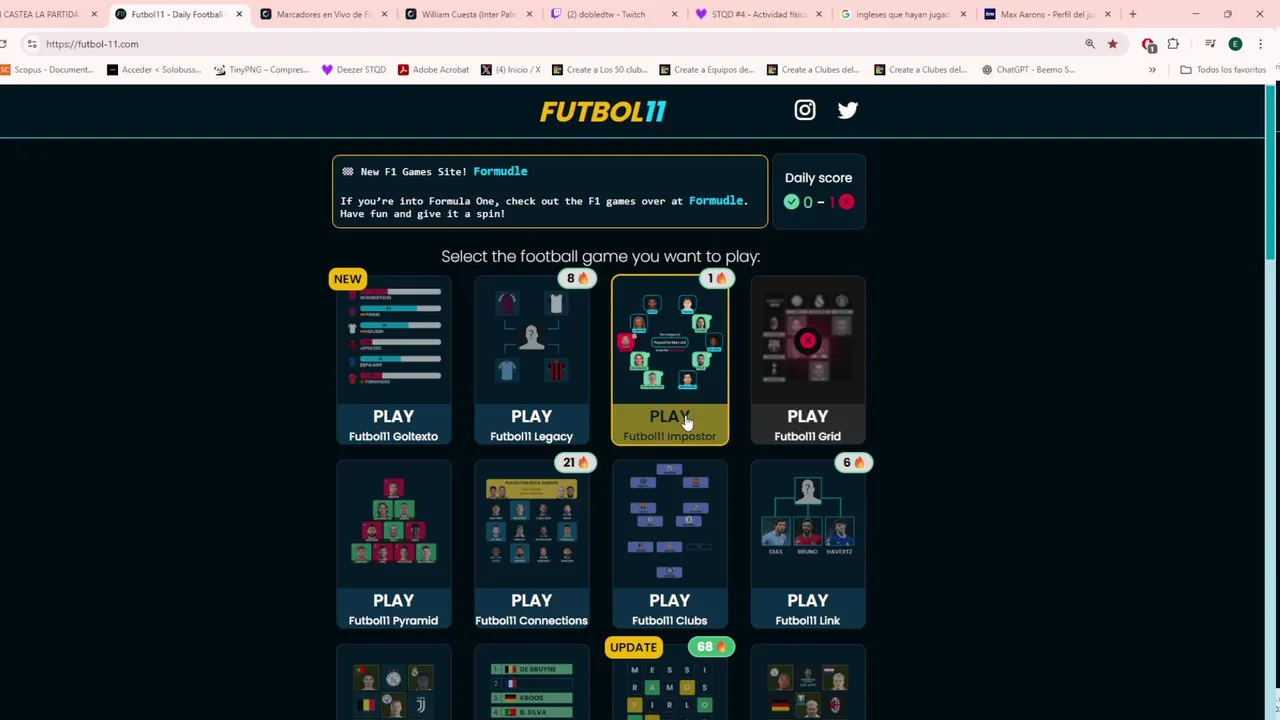Image resolution: width=1280 pixels, height=720 pixels.
Task: Open the zoom magnifier icon in address bar
Action: pos(1090,44)
